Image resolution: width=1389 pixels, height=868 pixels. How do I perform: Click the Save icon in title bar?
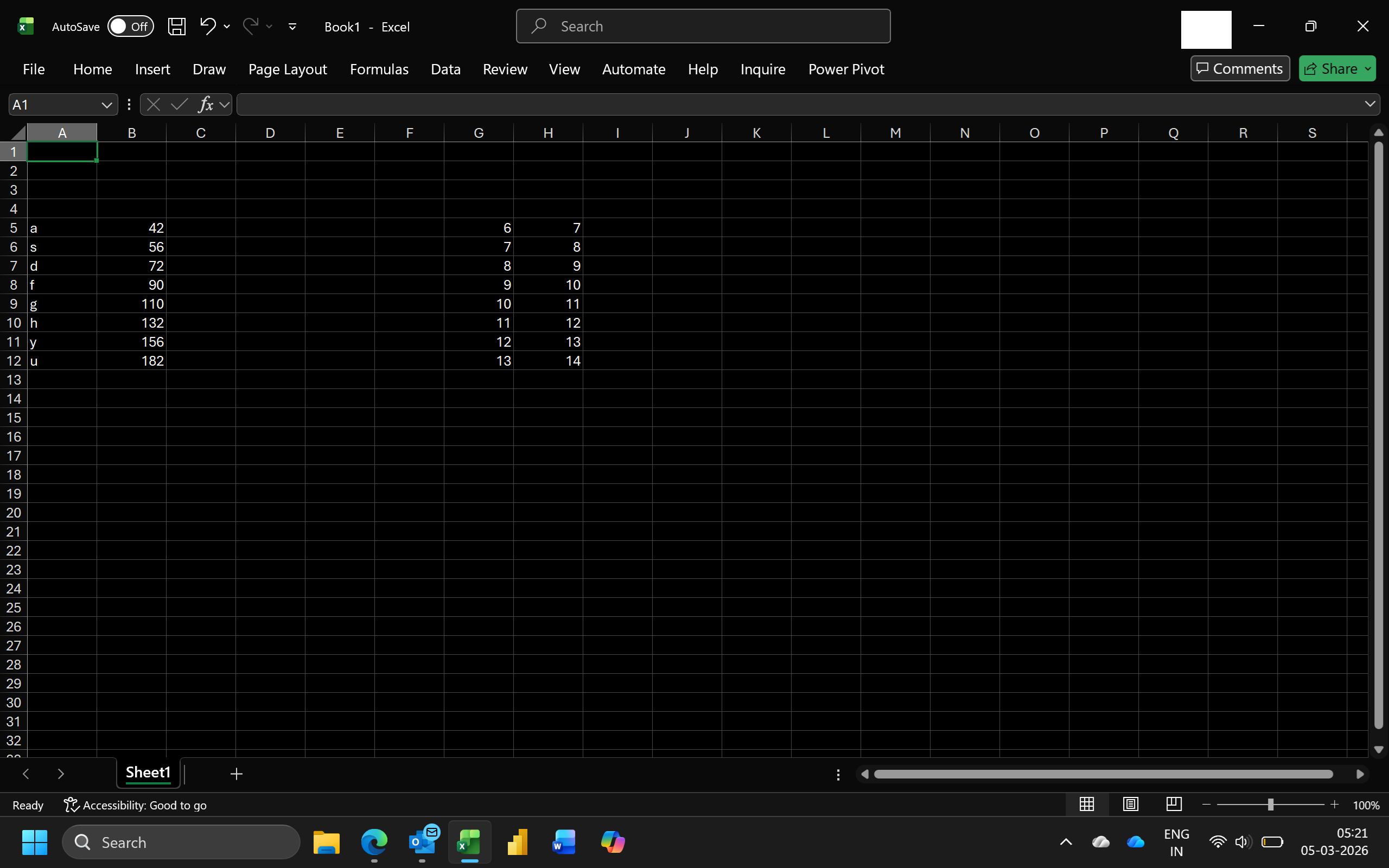coord(176,27)
